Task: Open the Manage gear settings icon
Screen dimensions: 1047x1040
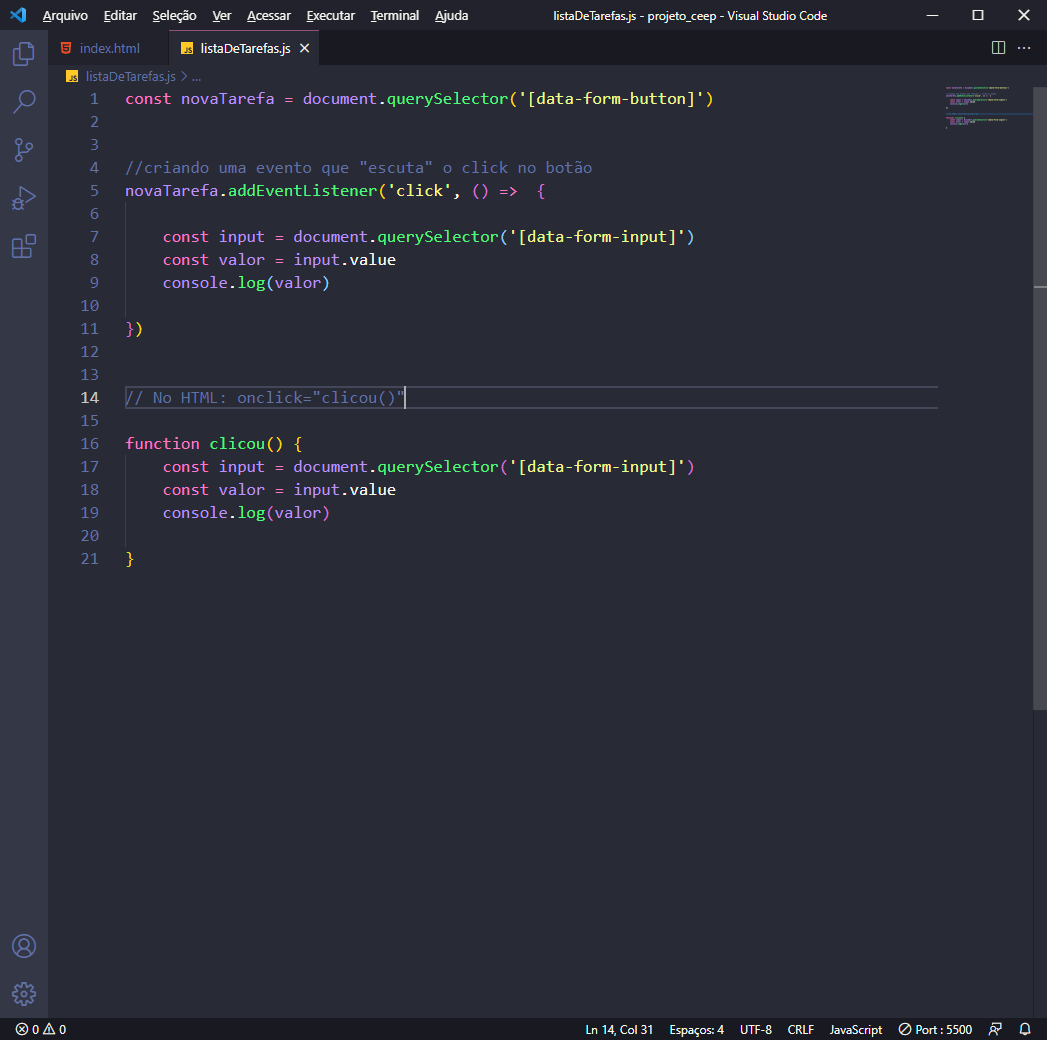Action: coord(24,994)
